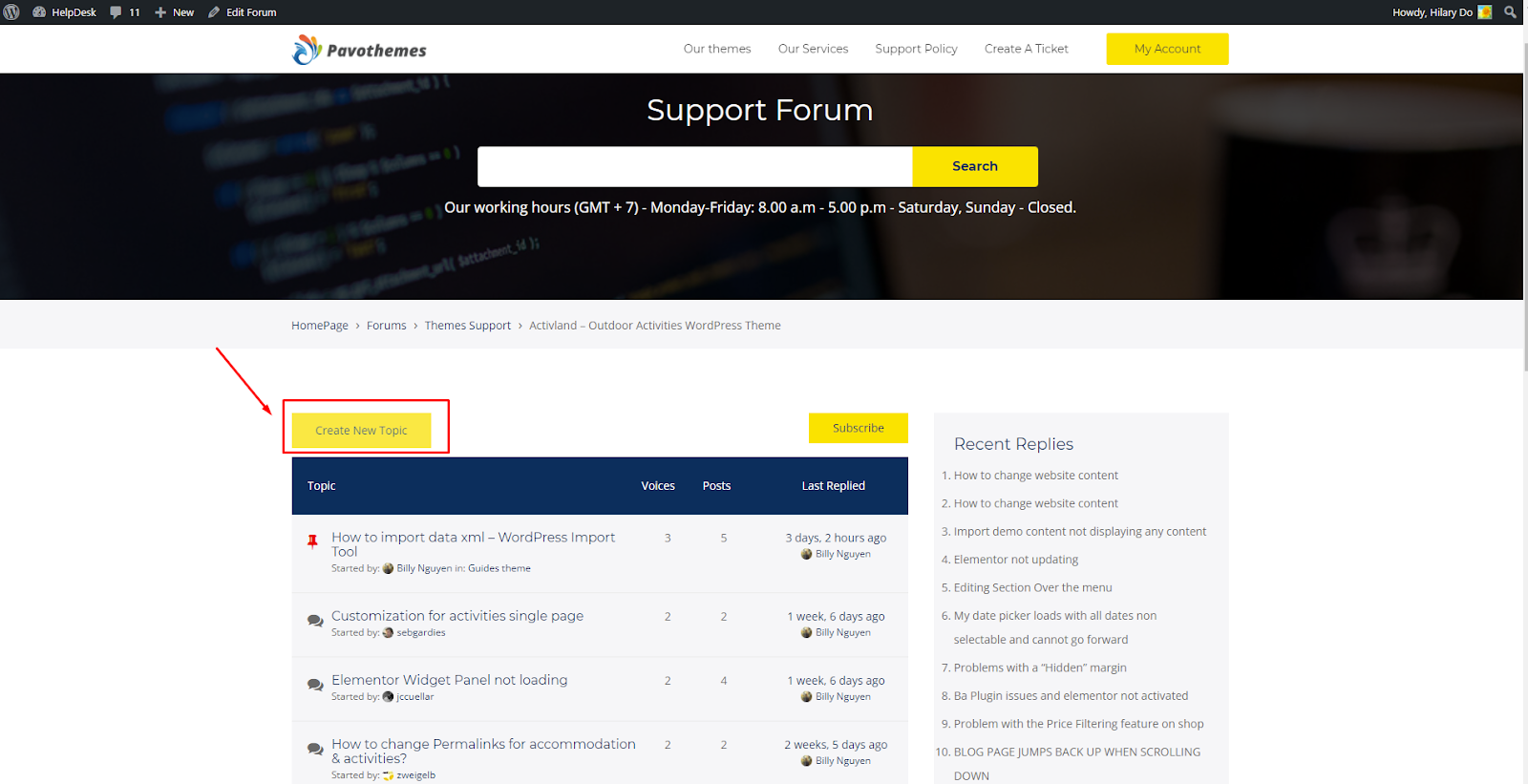
Task: Open last reply in Elementor Widget Panel row
Action: [836, 680]
